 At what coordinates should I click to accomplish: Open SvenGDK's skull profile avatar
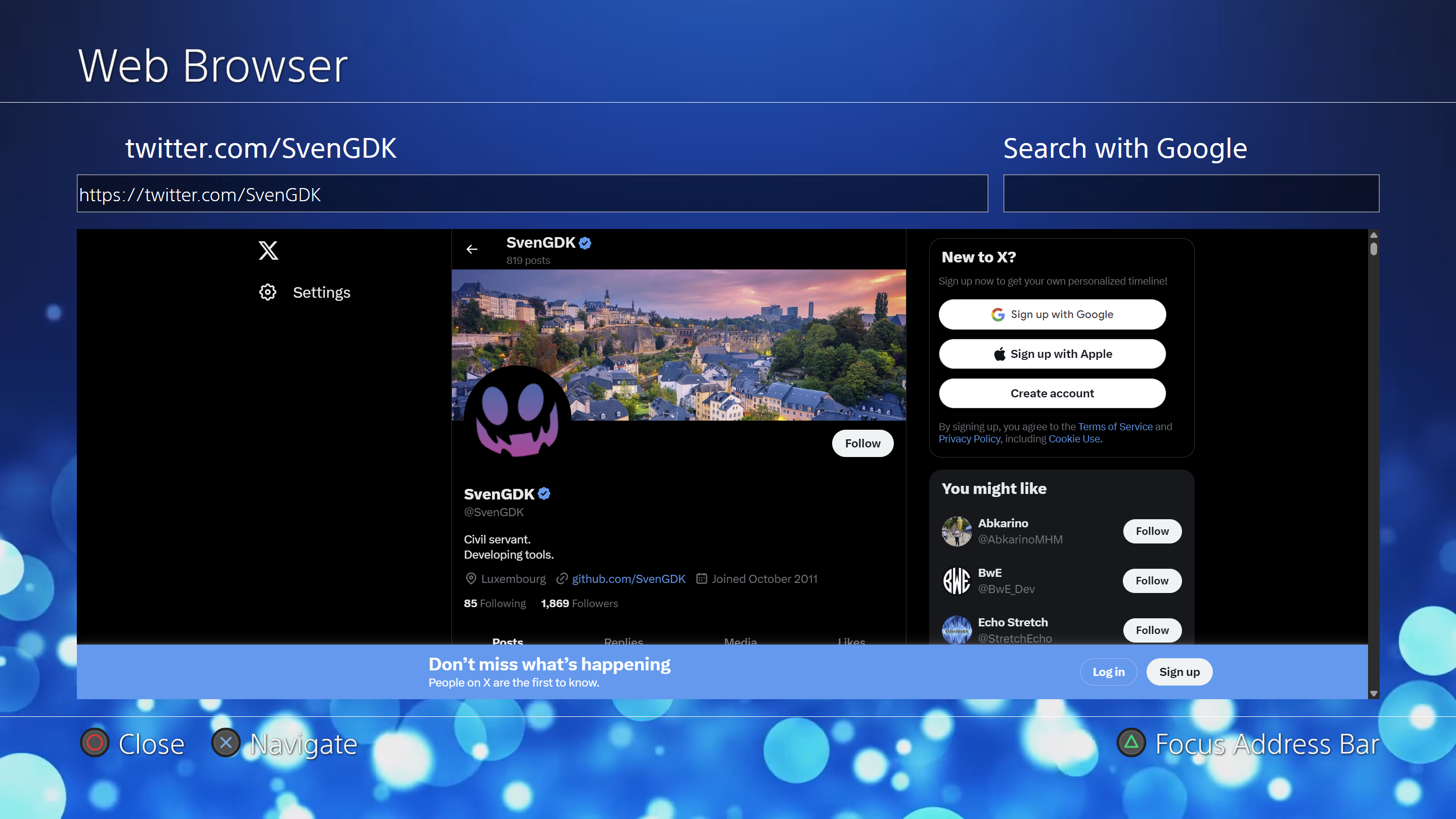(517, 419)
